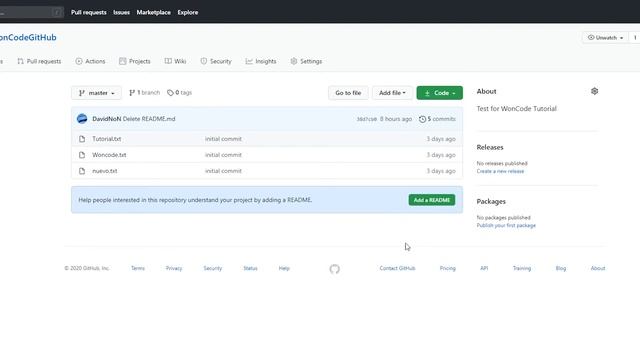Screen dimensions: 640x360
Task: Click the file icon beside nuevo.txt
Action: coord(82,171)
